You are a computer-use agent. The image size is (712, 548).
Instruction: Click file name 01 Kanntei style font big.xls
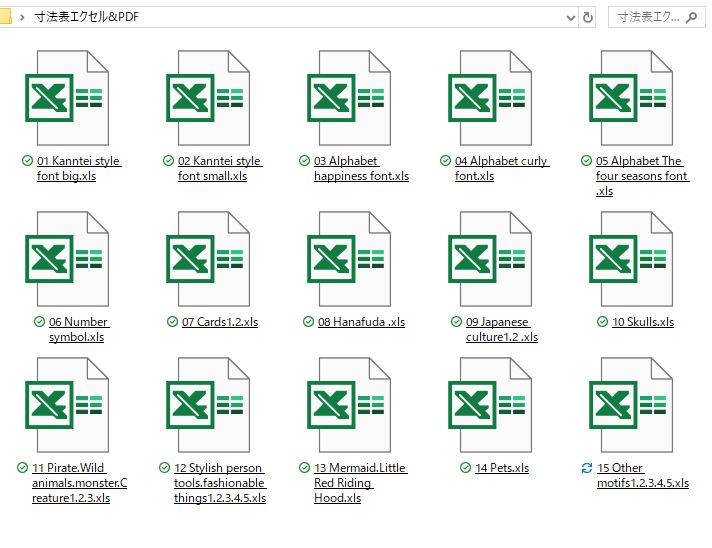point(79,168)
